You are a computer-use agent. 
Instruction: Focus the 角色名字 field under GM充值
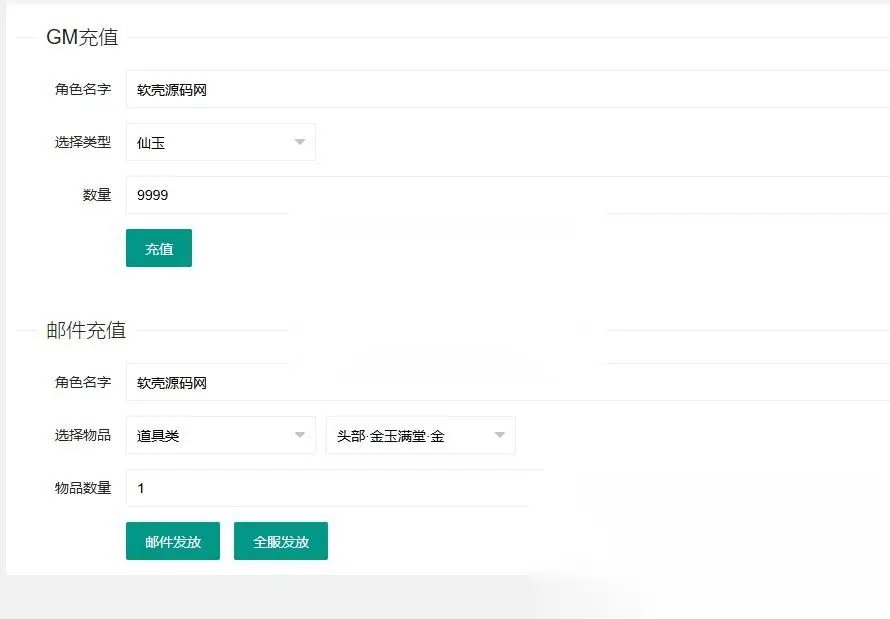pos(508,89)
